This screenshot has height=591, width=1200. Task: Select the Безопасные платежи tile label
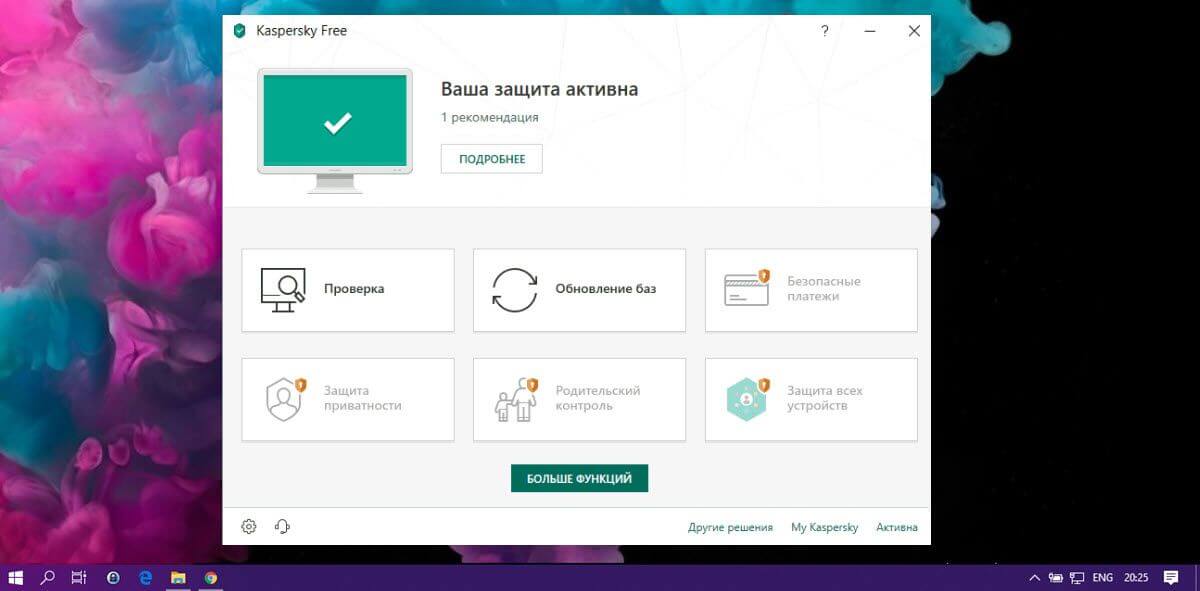pyautogui.click(x=824, y=289)
